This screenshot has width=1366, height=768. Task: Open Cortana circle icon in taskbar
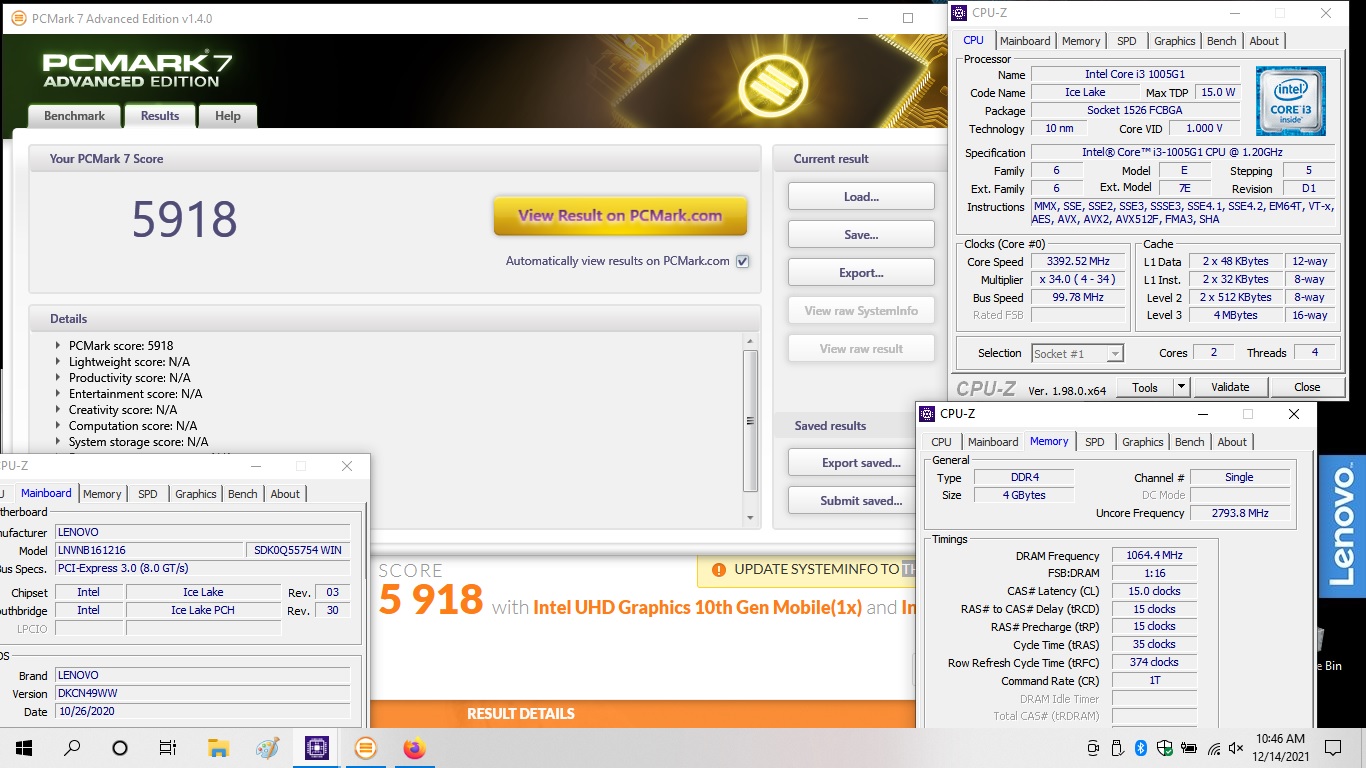tap(120, 747)
